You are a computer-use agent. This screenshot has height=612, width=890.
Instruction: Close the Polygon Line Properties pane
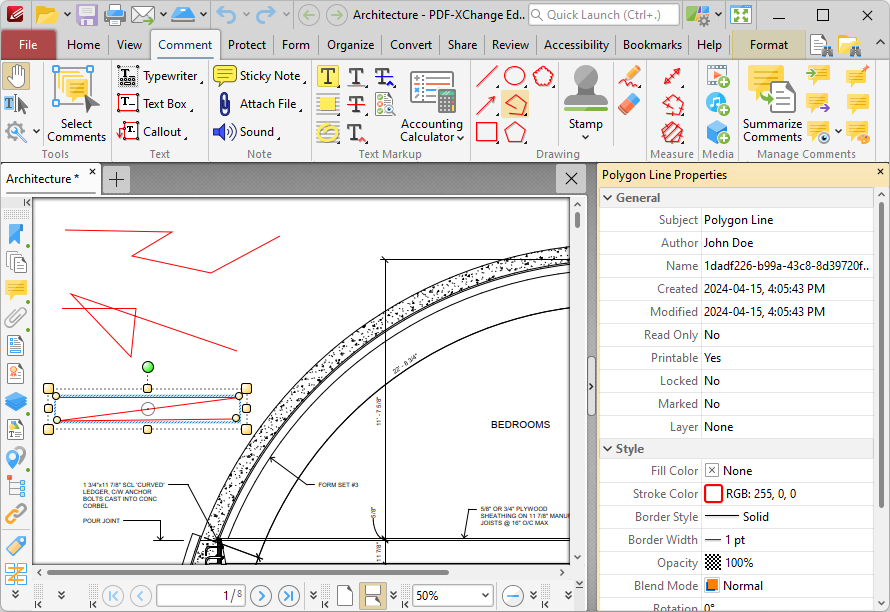[x=880, y=171]
